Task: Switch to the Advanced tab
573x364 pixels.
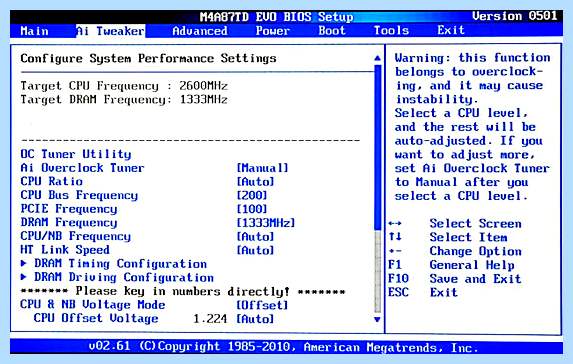Action: pyautogui.click(x=200, y=31)
